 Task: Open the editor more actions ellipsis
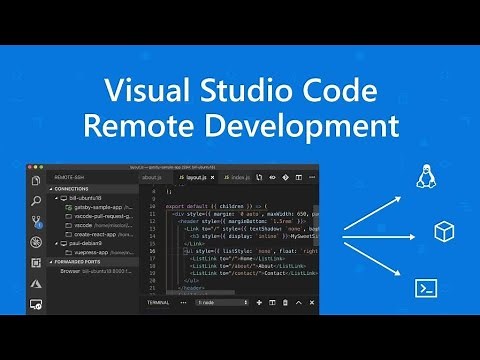click(312, 177)
